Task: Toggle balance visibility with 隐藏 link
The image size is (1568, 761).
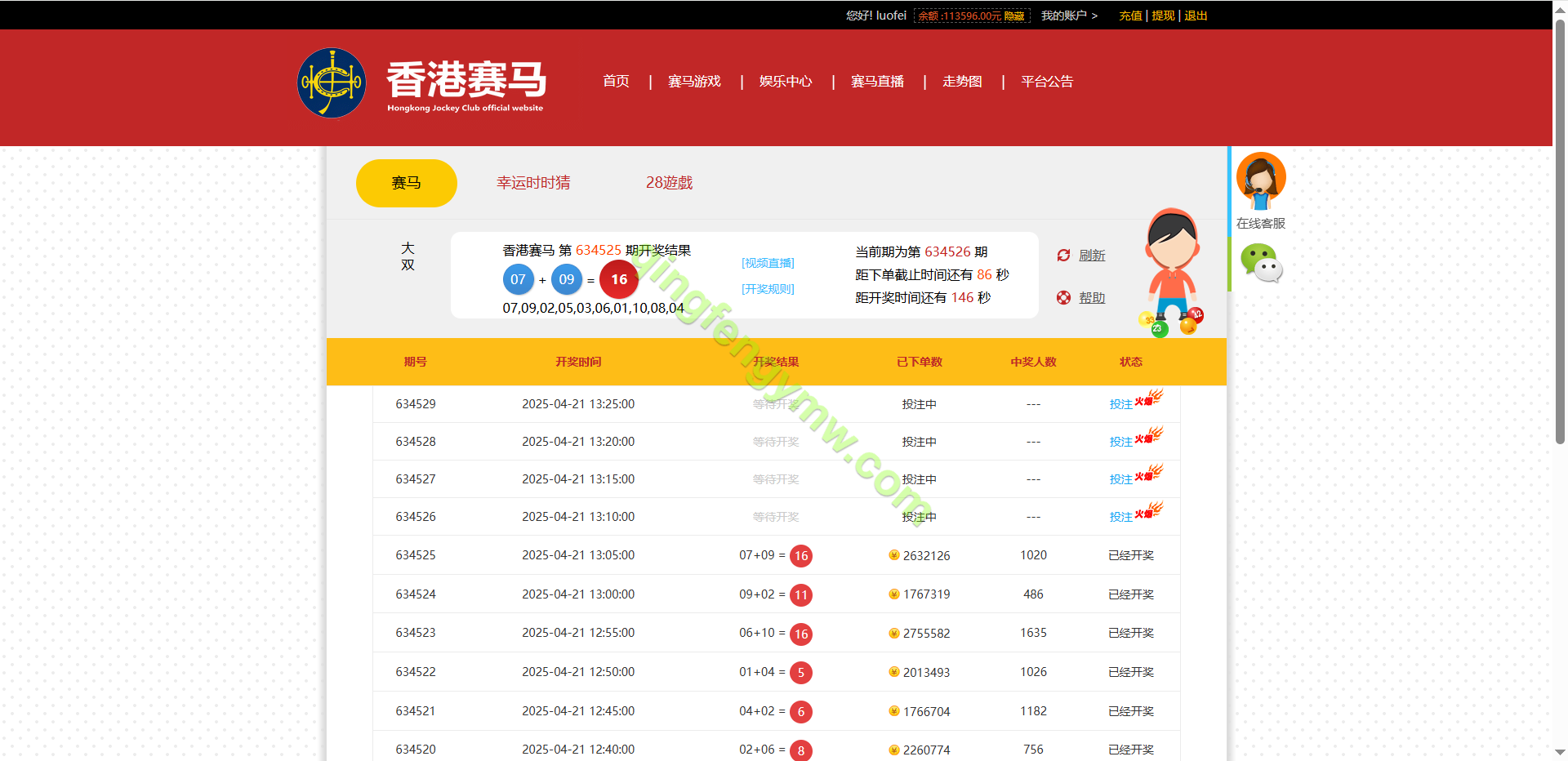Action: 1014,16
